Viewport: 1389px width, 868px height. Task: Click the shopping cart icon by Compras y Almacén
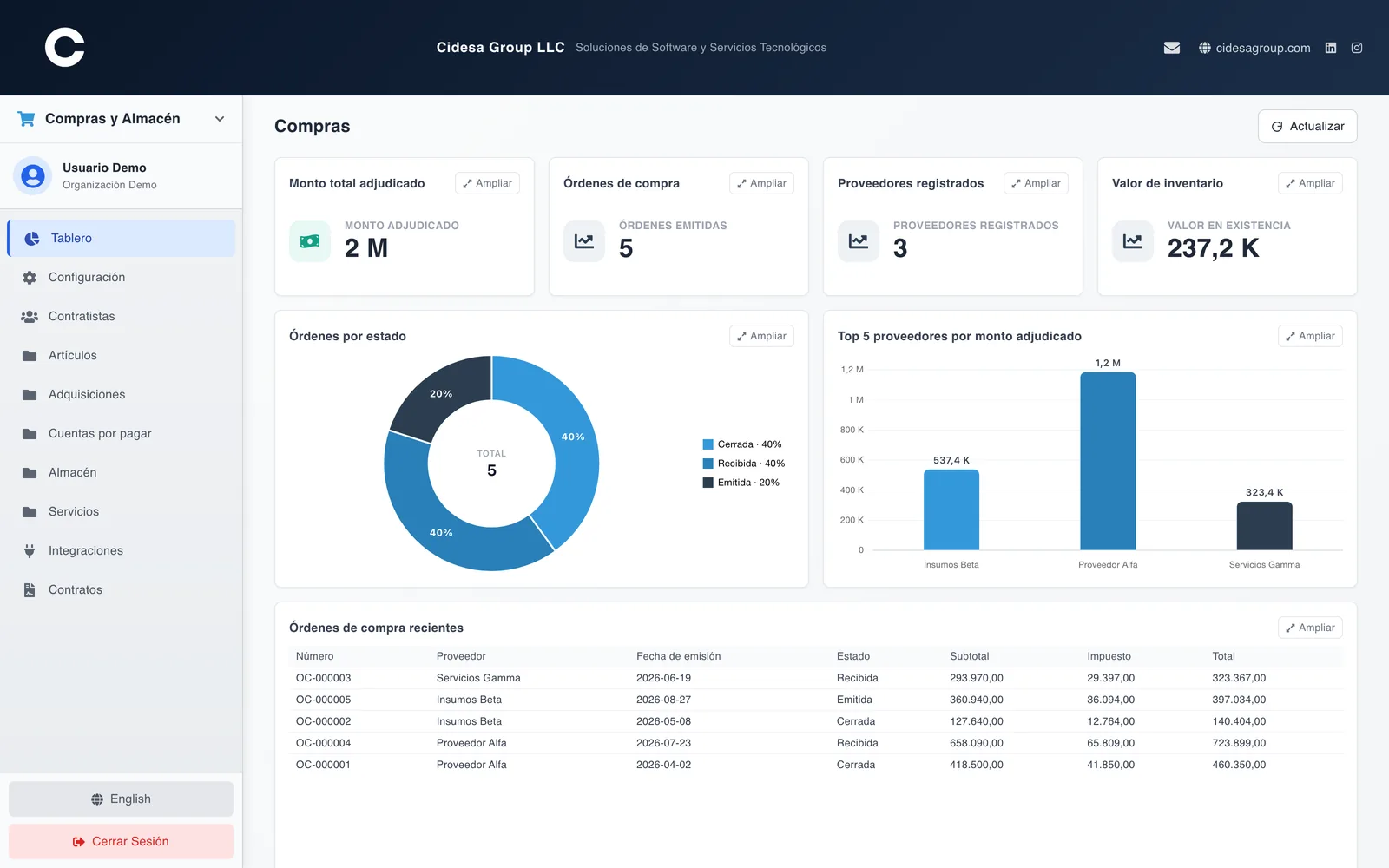coord(26,119)
